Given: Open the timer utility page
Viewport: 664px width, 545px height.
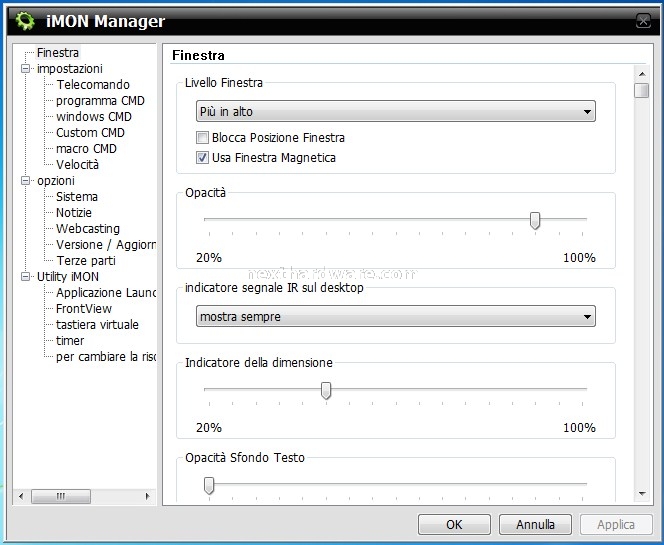Looking at the screenshot, I should 70,340.
